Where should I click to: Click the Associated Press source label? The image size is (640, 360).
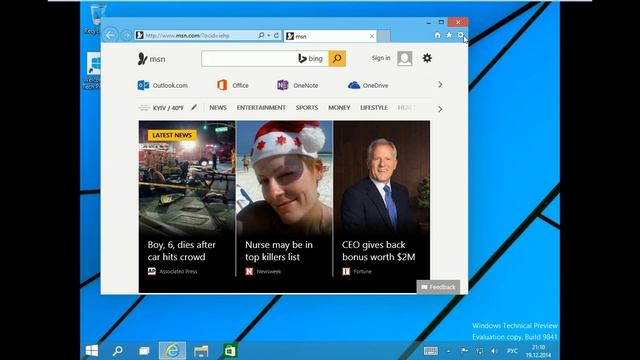(173, 271)
